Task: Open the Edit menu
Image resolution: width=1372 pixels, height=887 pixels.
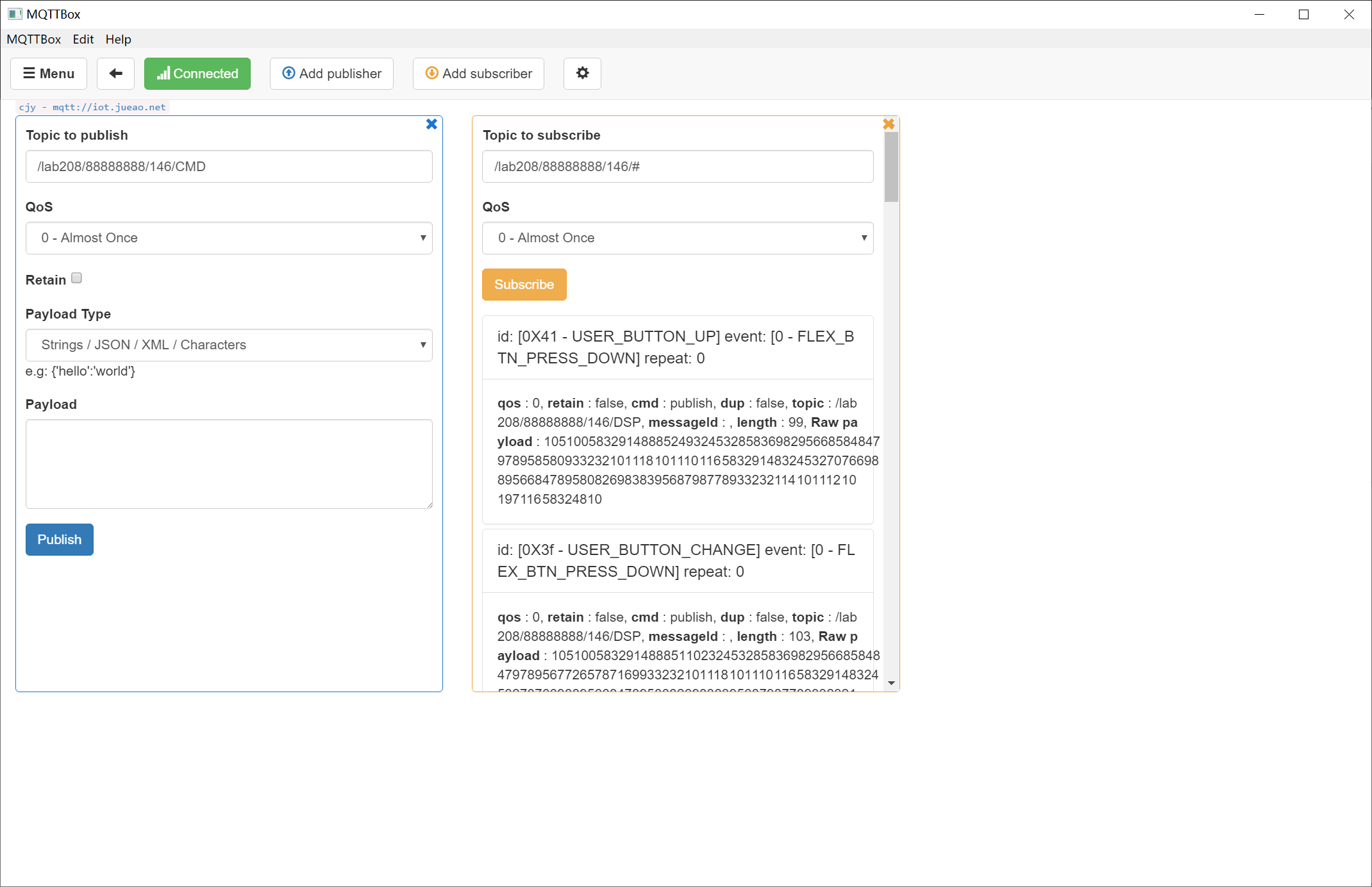Action: click(x=83, y=39)
